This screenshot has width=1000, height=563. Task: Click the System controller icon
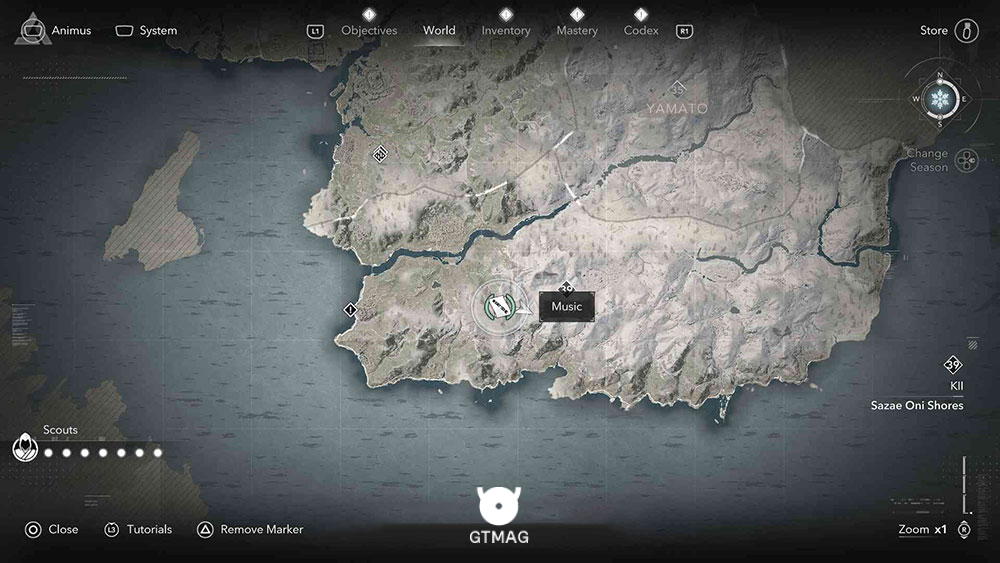pos(124,31)
